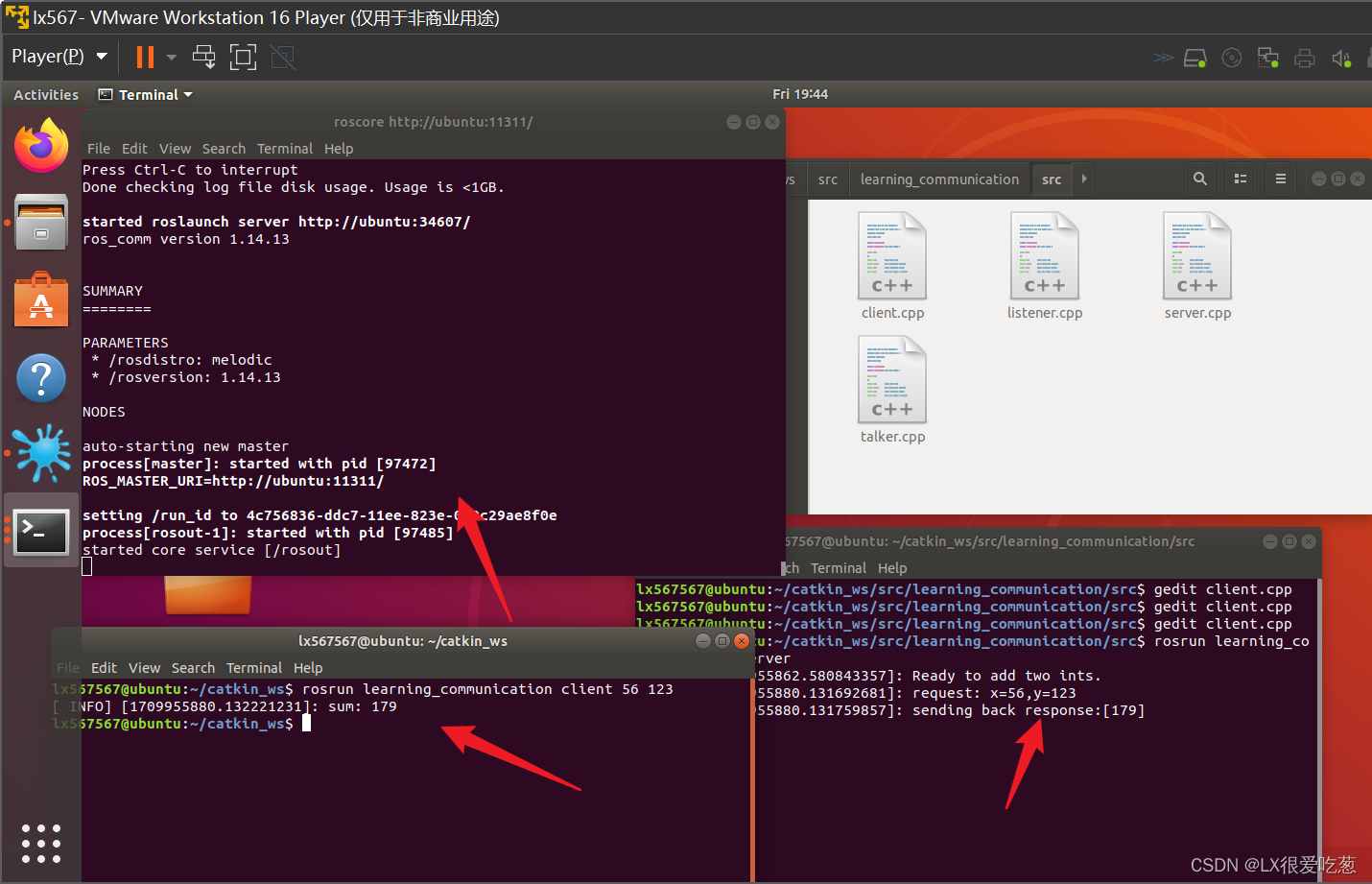
Task: Click the 'sending back response:[179]' line
Action: tap(1028, 710)
